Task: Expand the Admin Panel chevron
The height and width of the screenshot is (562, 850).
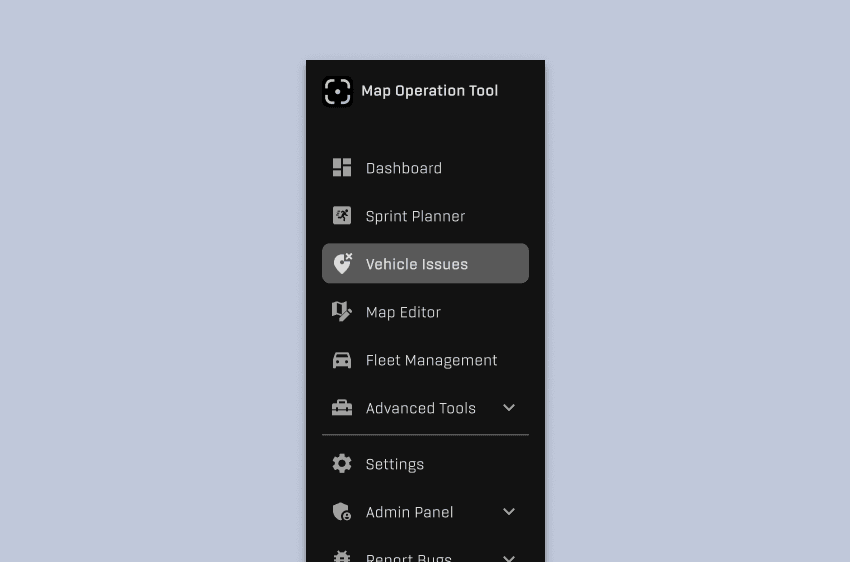Action: [x=508, y=512]
